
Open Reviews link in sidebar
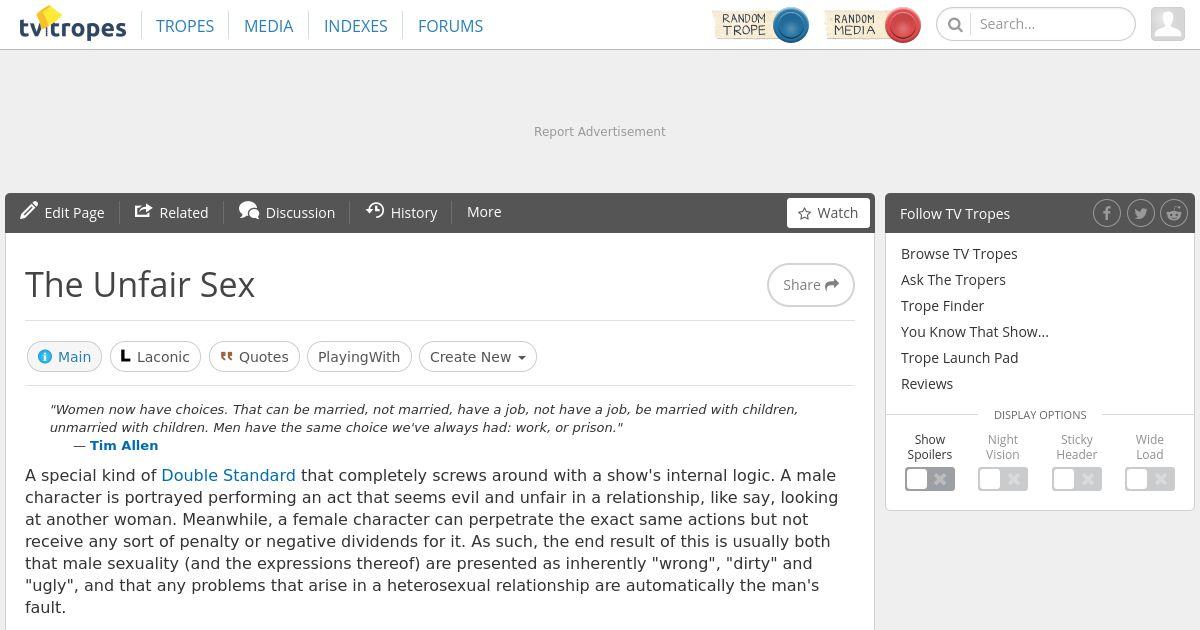927,384
